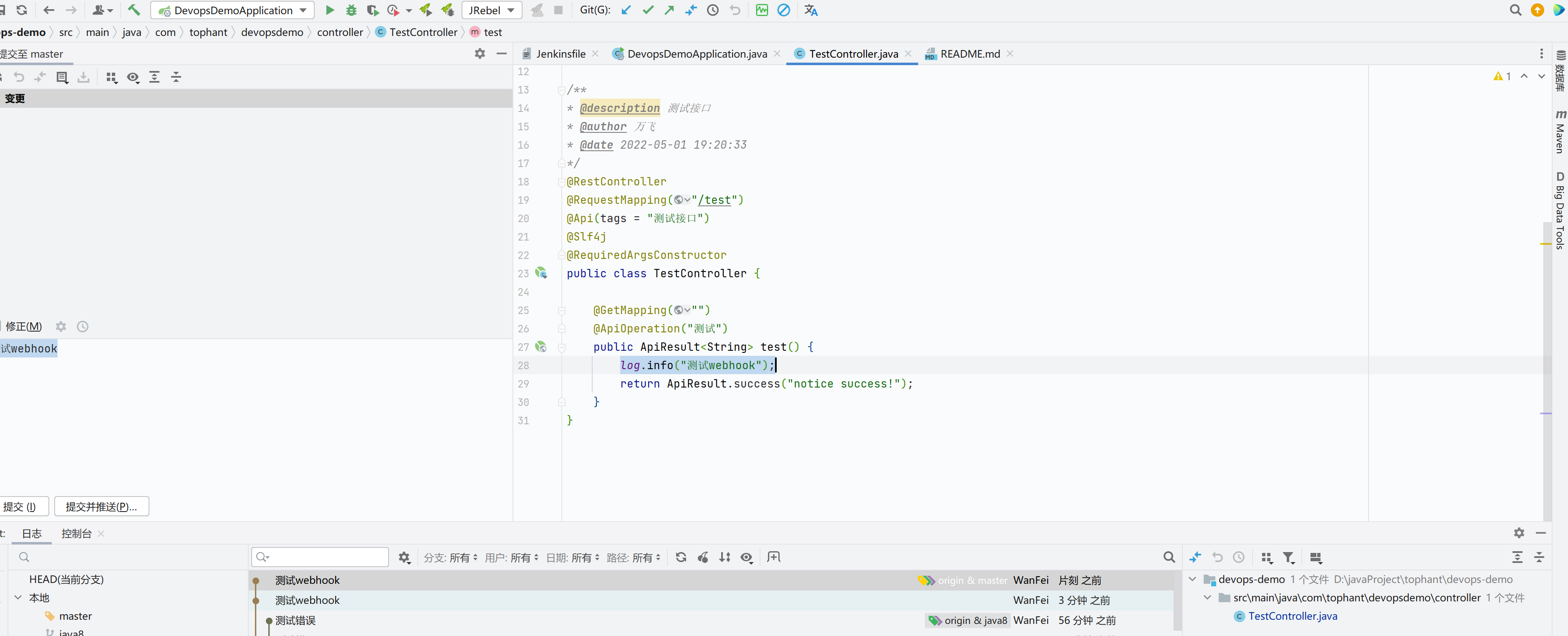The height and width of the screenshot is (636, 1568).
Task: Click the Git commit checkmark icon
Action: coord(648,10)
